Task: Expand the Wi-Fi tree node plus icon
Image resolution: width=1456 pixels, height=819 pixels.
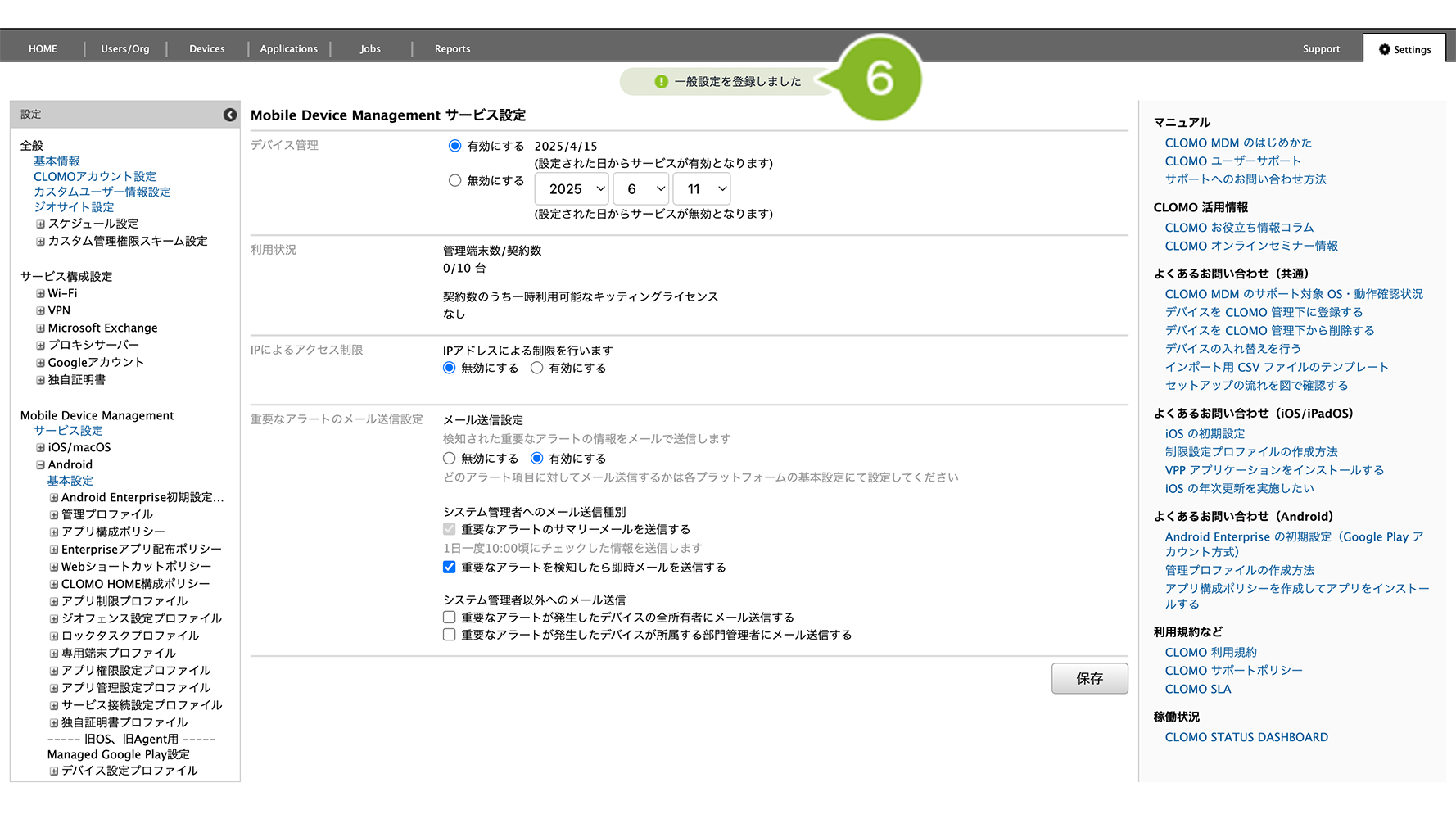Action: pos(40,293)
